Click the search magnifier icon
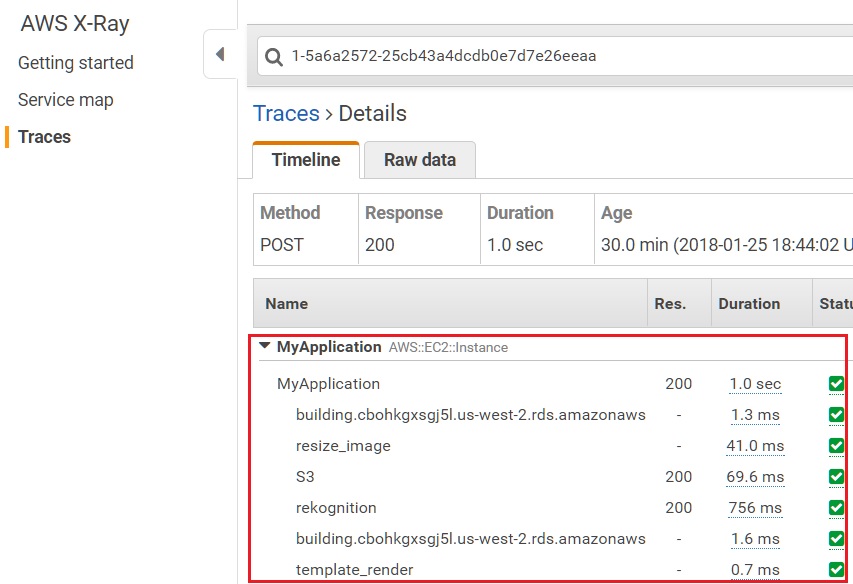The image size is (853, 584). pos(274,56)
